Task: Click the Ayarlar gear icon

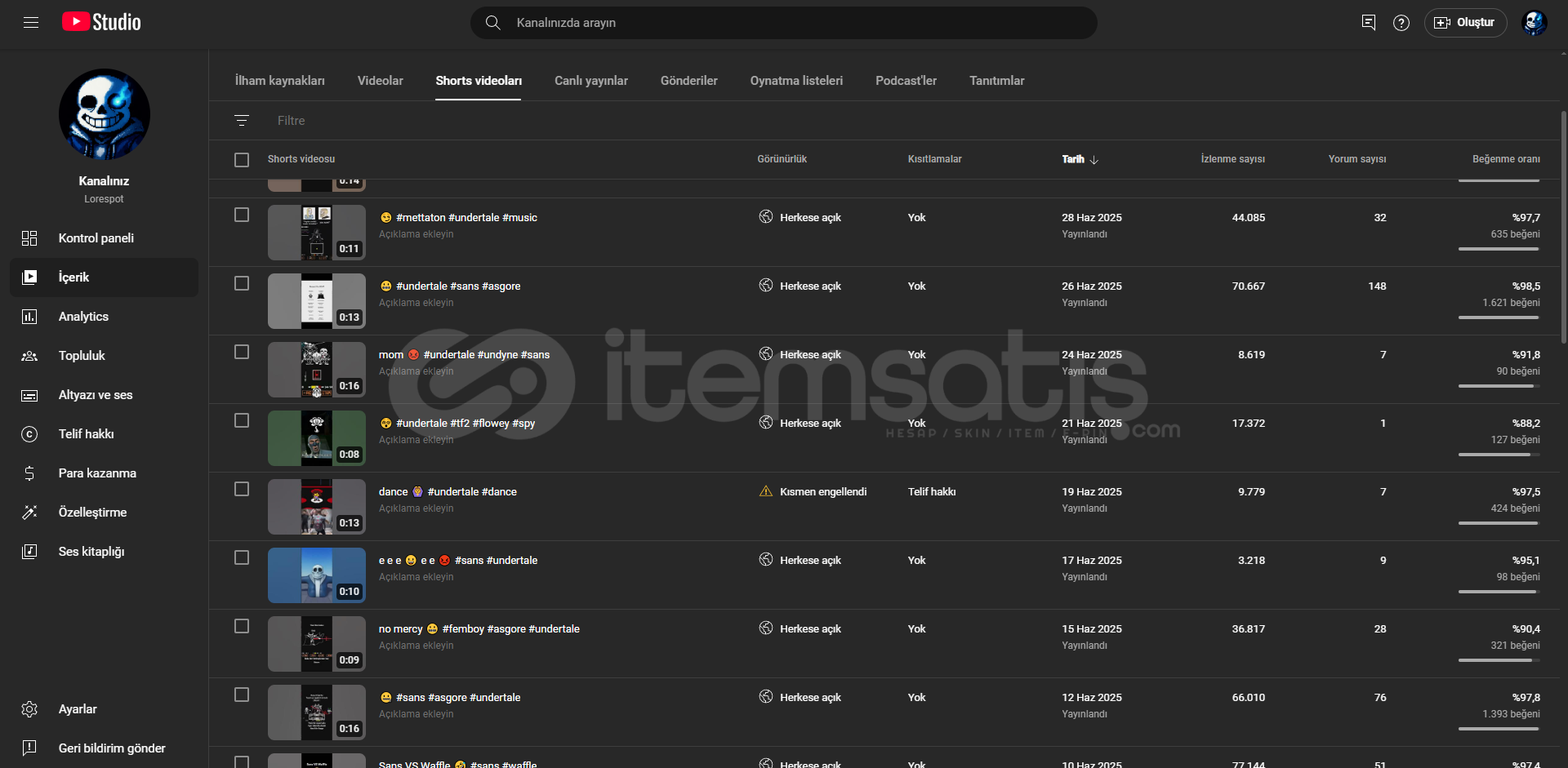Action: [x=29, y=709]
